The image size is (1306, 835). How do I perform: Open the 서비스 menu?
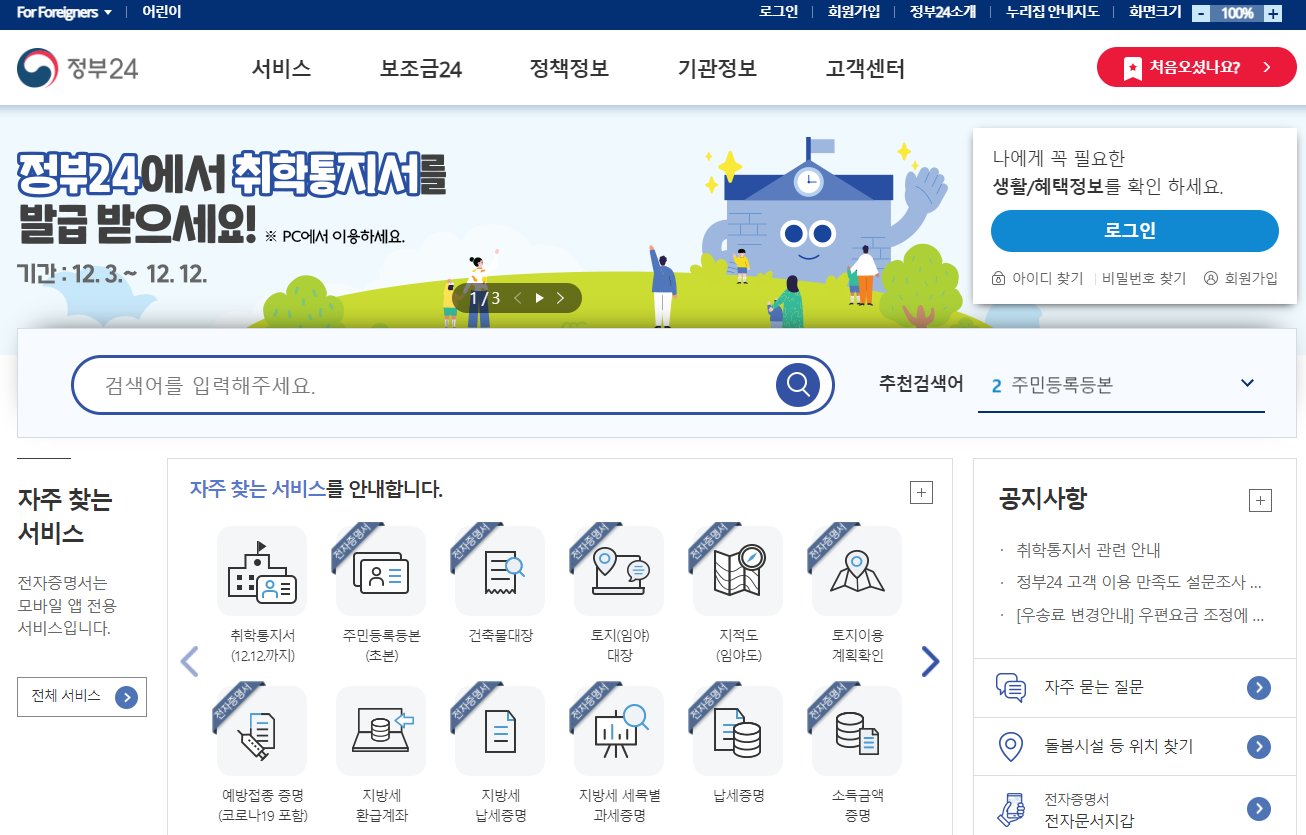pos(281,69)
